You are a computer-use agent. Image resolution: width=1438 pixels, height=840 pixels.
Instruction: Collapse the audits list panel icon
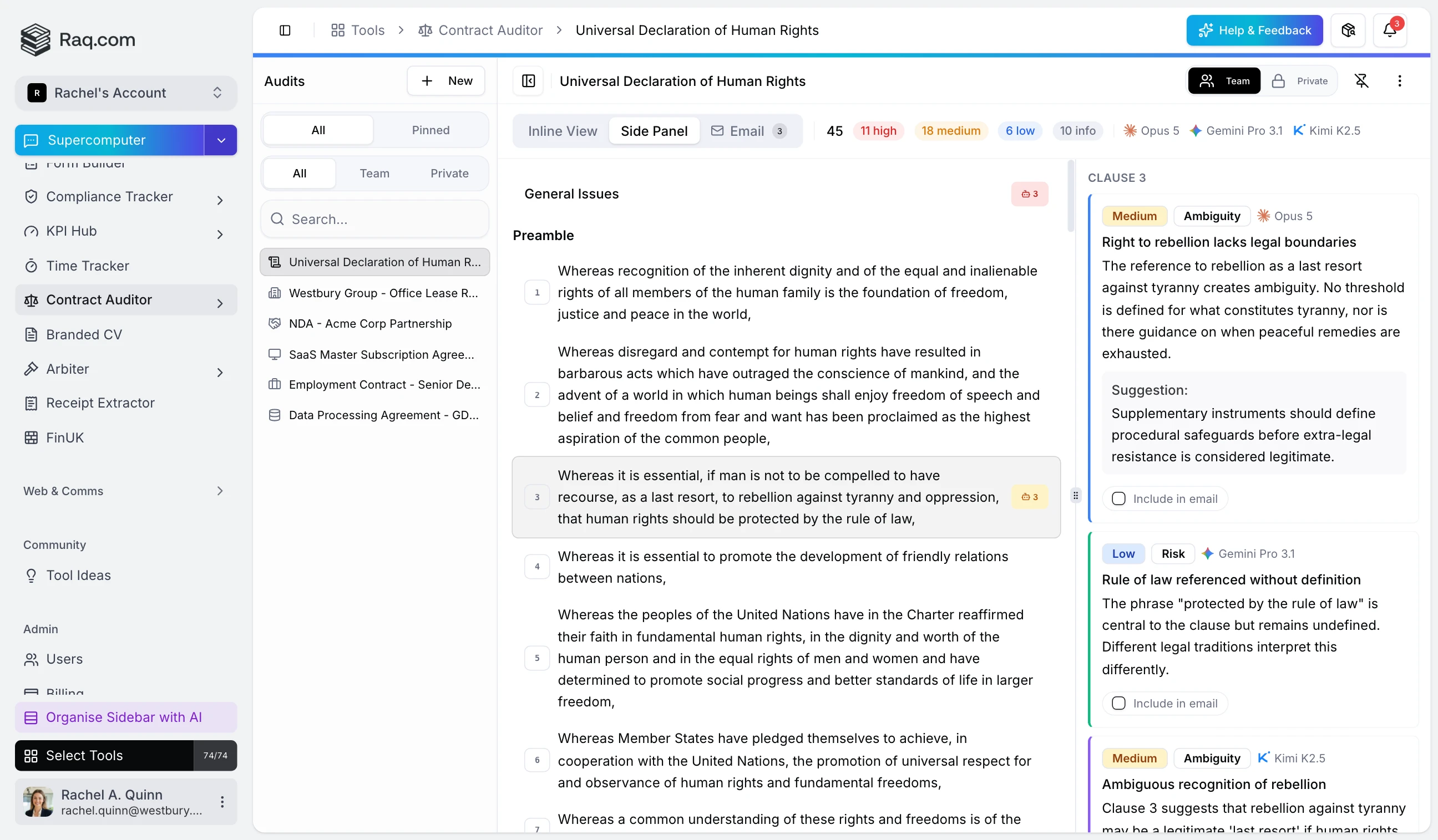(528, 81)
